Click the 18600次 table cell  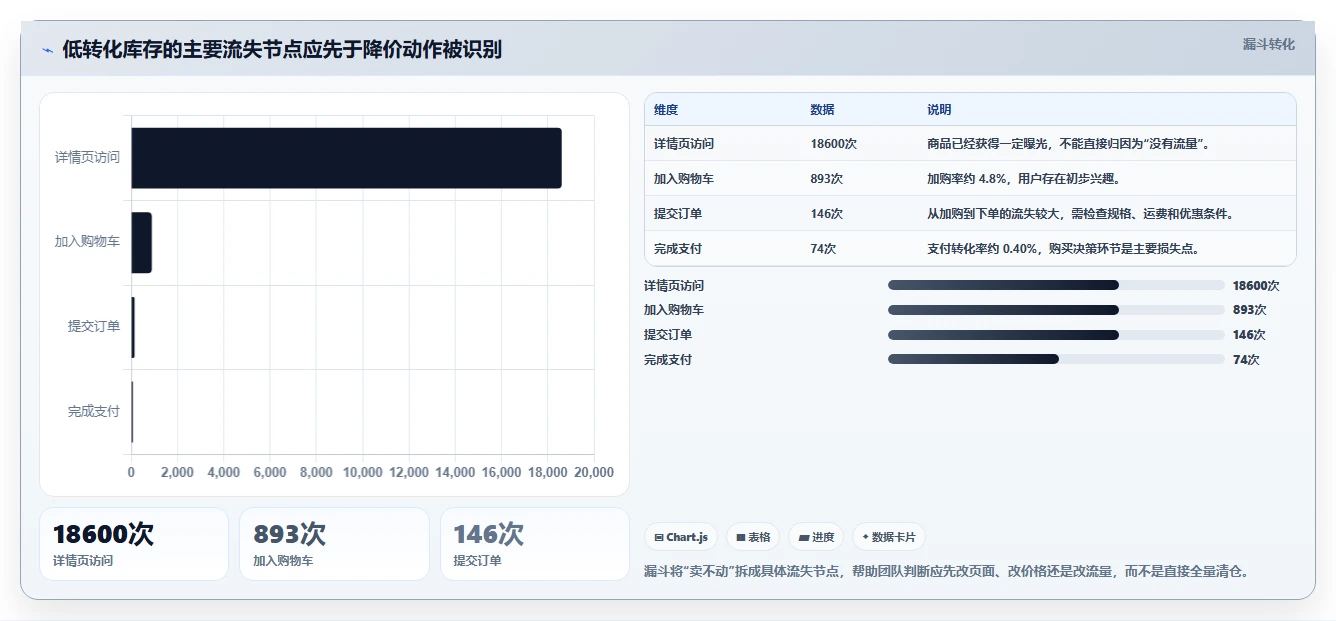click(833, 144)
